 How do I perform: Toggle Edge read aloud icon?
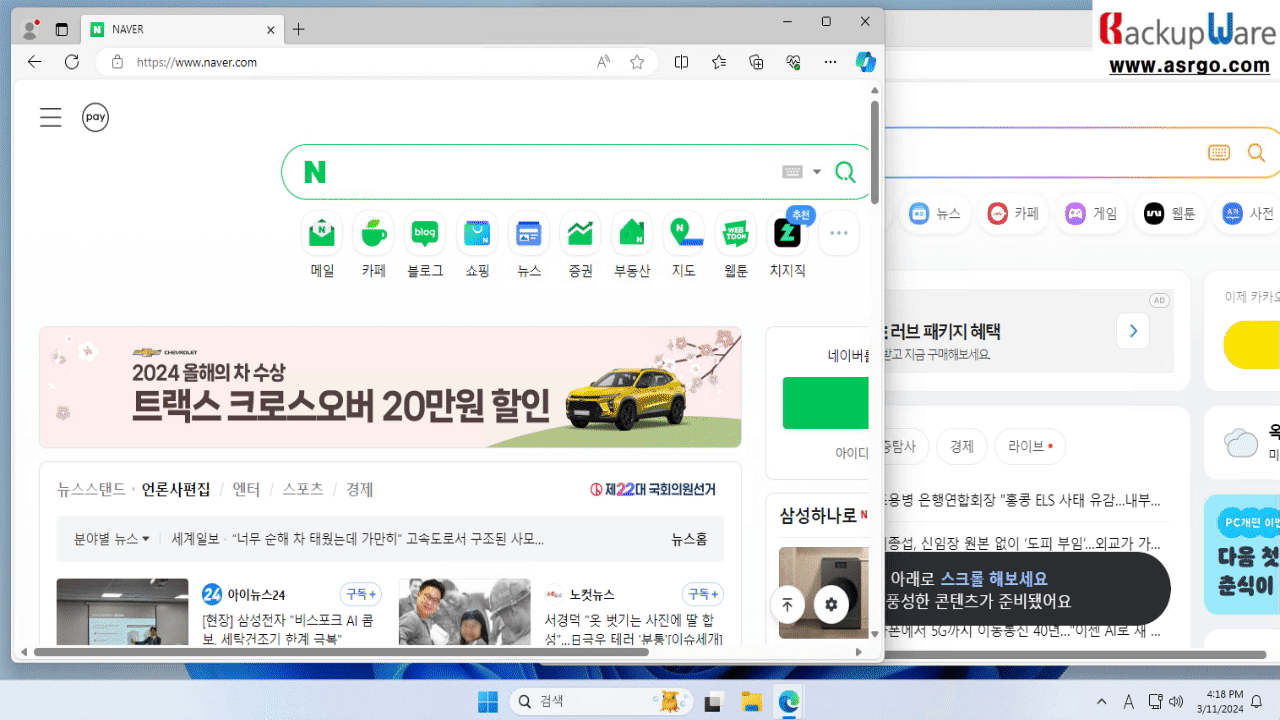(x=603, y=62)
